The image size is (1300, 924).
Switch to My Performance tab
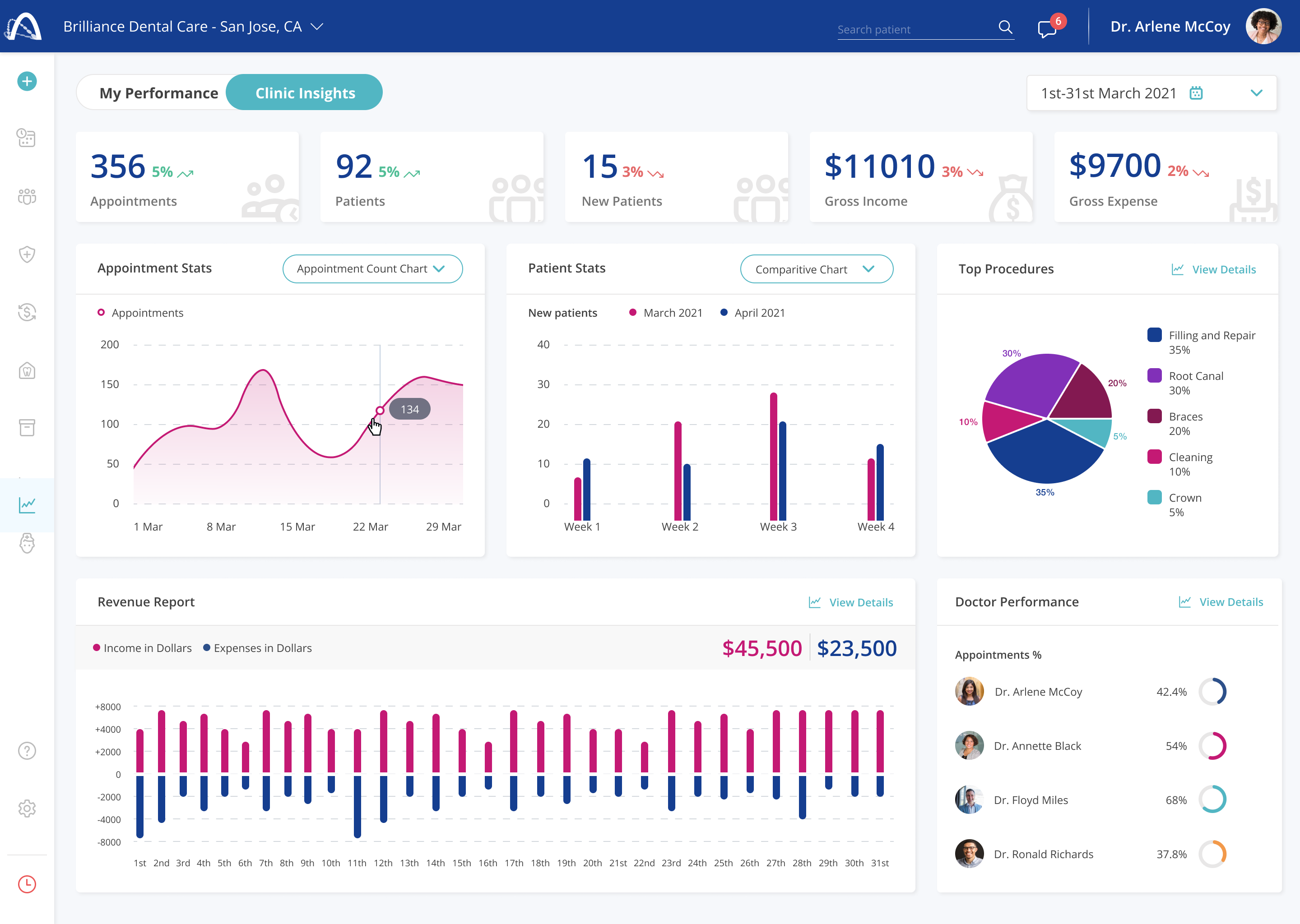click(x=158, y=93)
